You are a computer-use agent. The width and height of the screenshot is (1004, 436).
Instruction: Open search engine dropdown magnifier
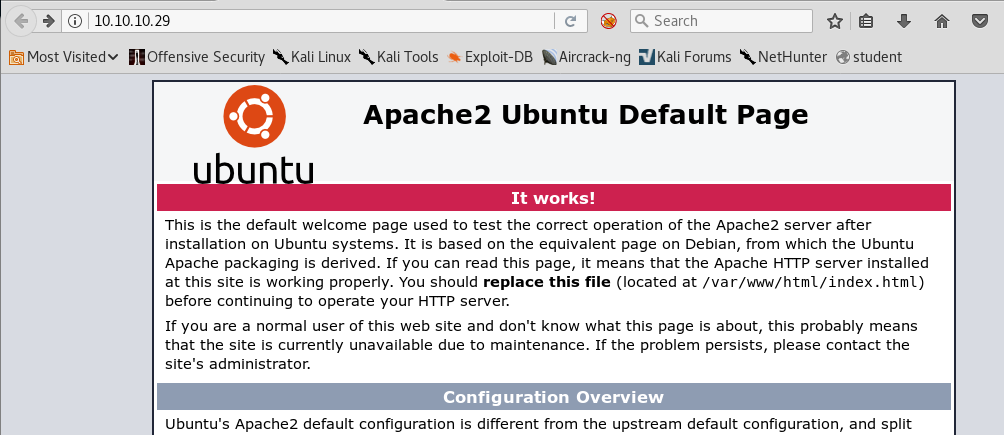click(x=642, y=21)
